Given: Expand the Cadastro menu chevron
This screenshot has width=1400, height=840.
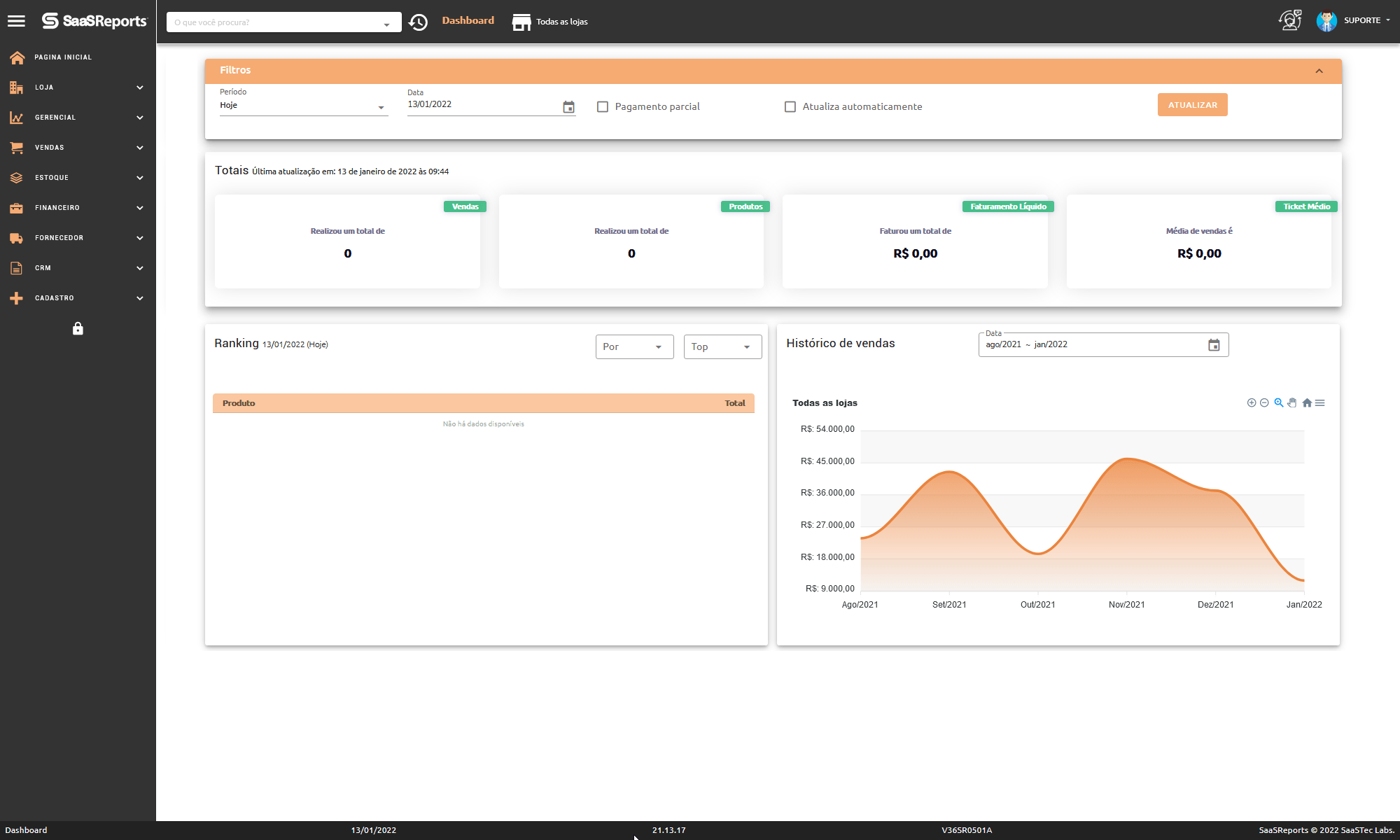Looking at the screenshot, I should tap(140, 298).
